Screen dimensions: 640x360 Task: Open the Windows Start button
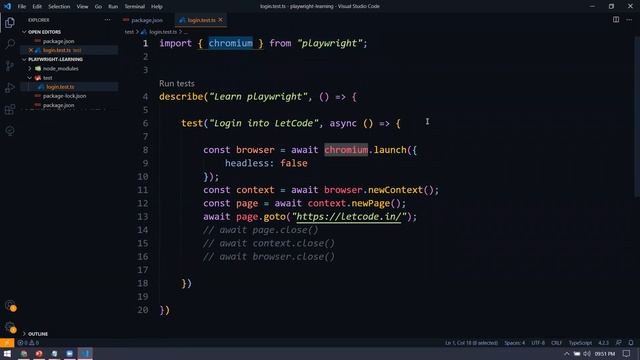[7, 353]
